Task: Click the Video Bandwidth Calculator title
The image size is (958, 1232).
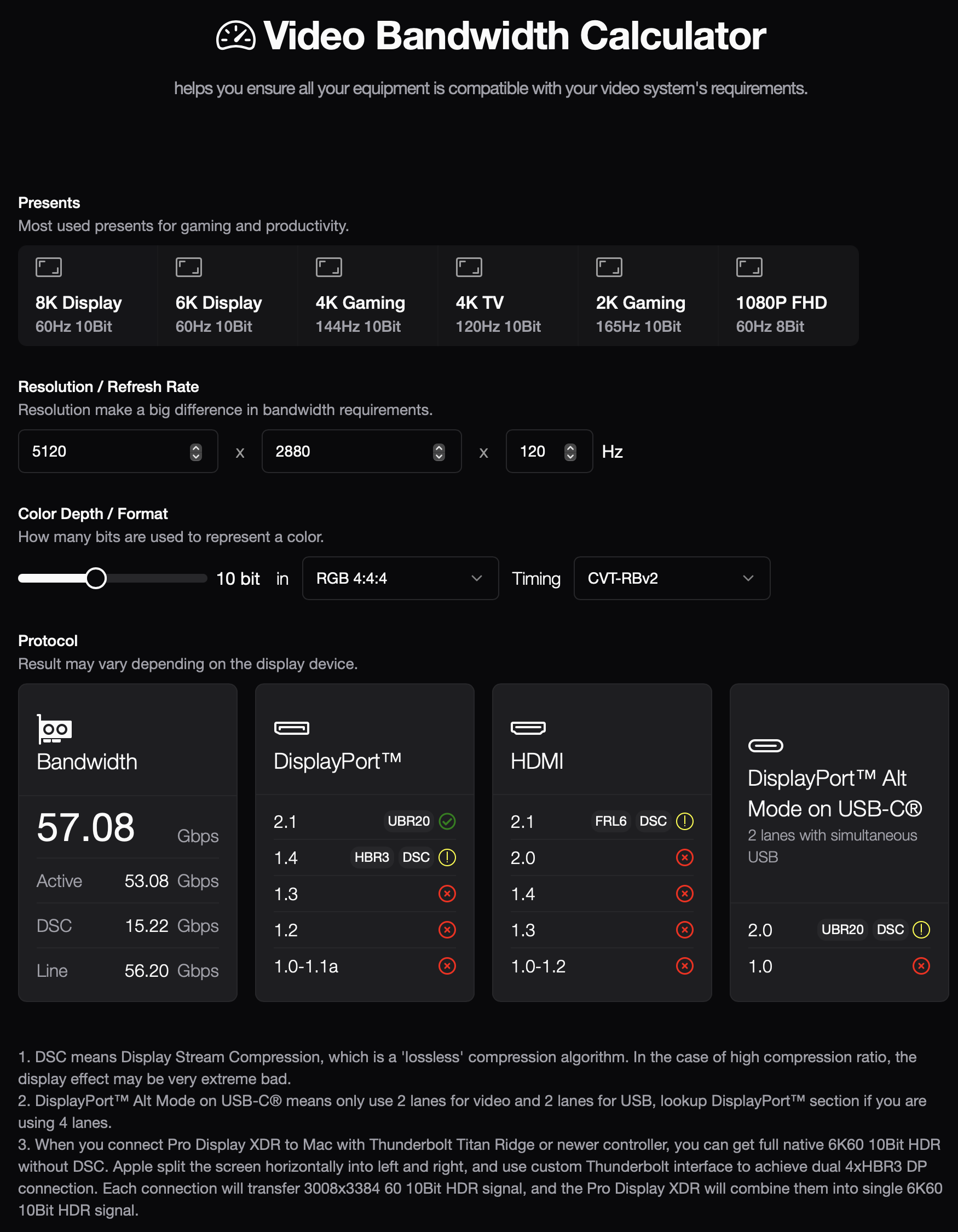Action: coord(514,36)
